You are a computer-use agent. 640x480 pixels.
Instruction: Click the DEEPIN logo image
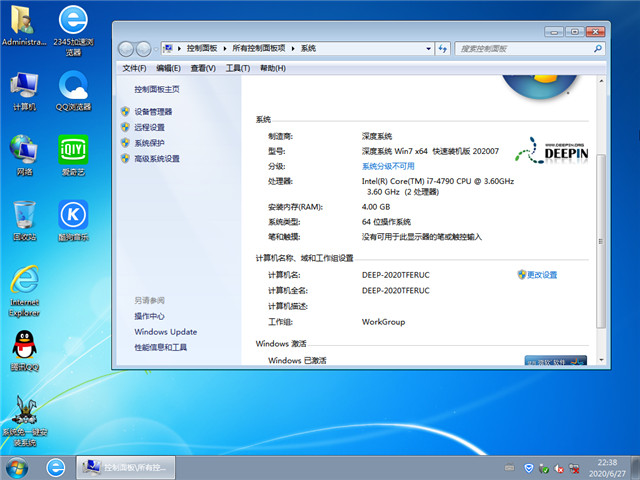pos(551,151)
